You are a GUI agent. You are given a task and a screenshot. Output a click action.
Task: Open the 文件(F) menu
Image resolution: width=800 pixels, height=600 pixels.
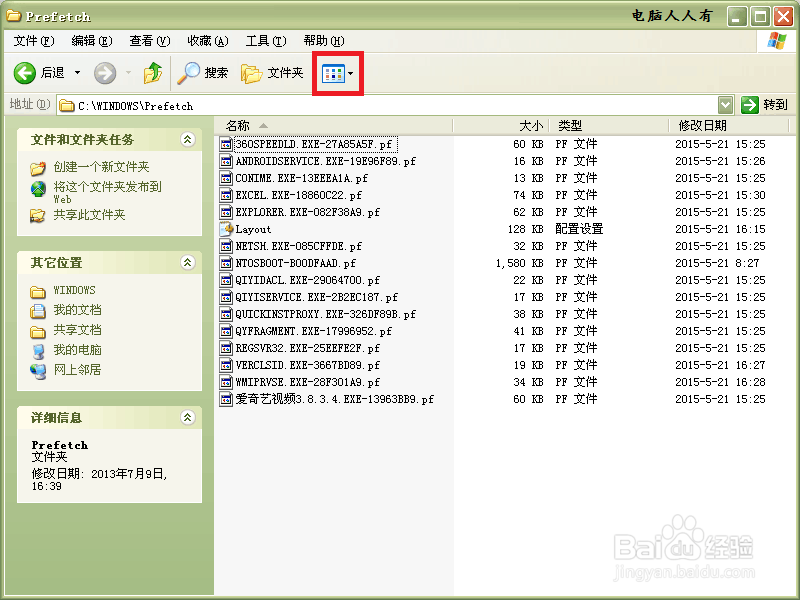click(x=34, y=41)
